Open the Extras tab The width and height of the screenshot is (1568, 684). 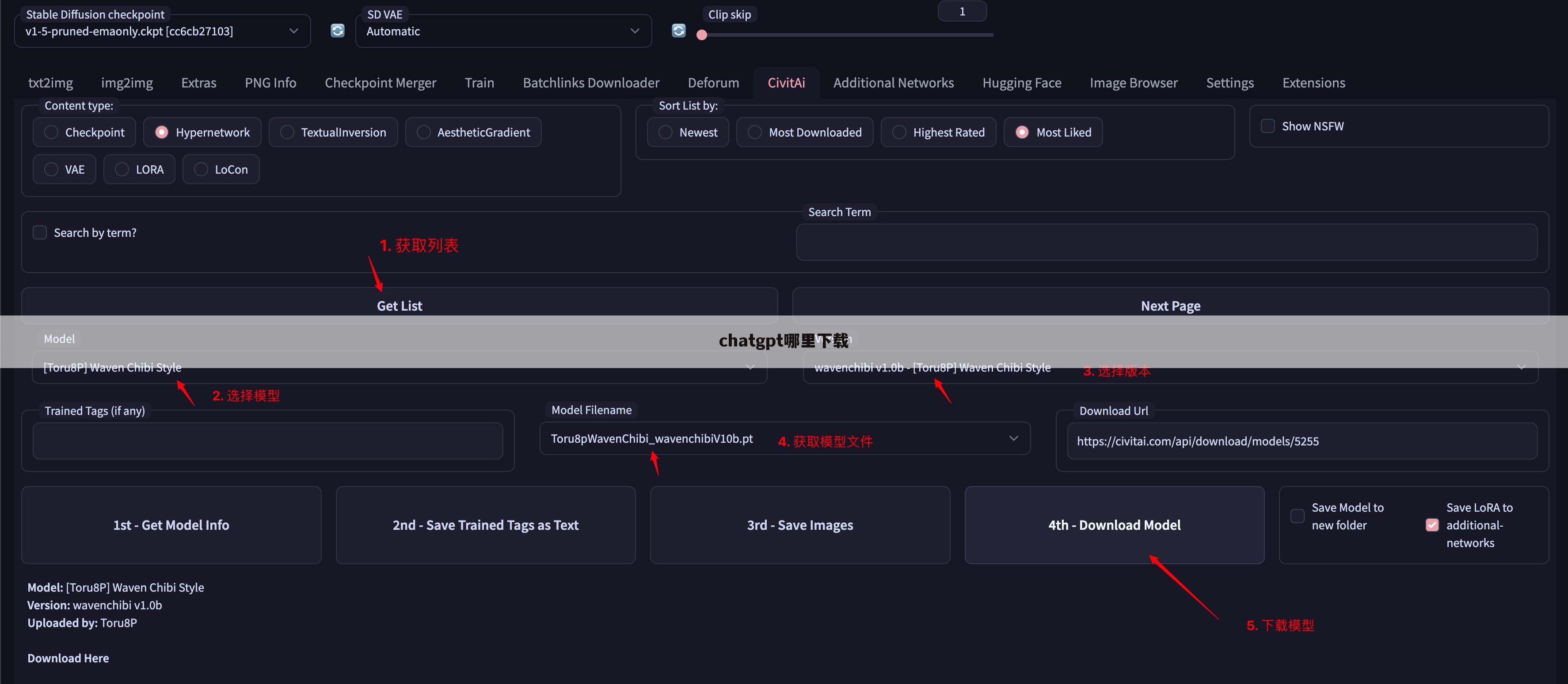[198, 83]
